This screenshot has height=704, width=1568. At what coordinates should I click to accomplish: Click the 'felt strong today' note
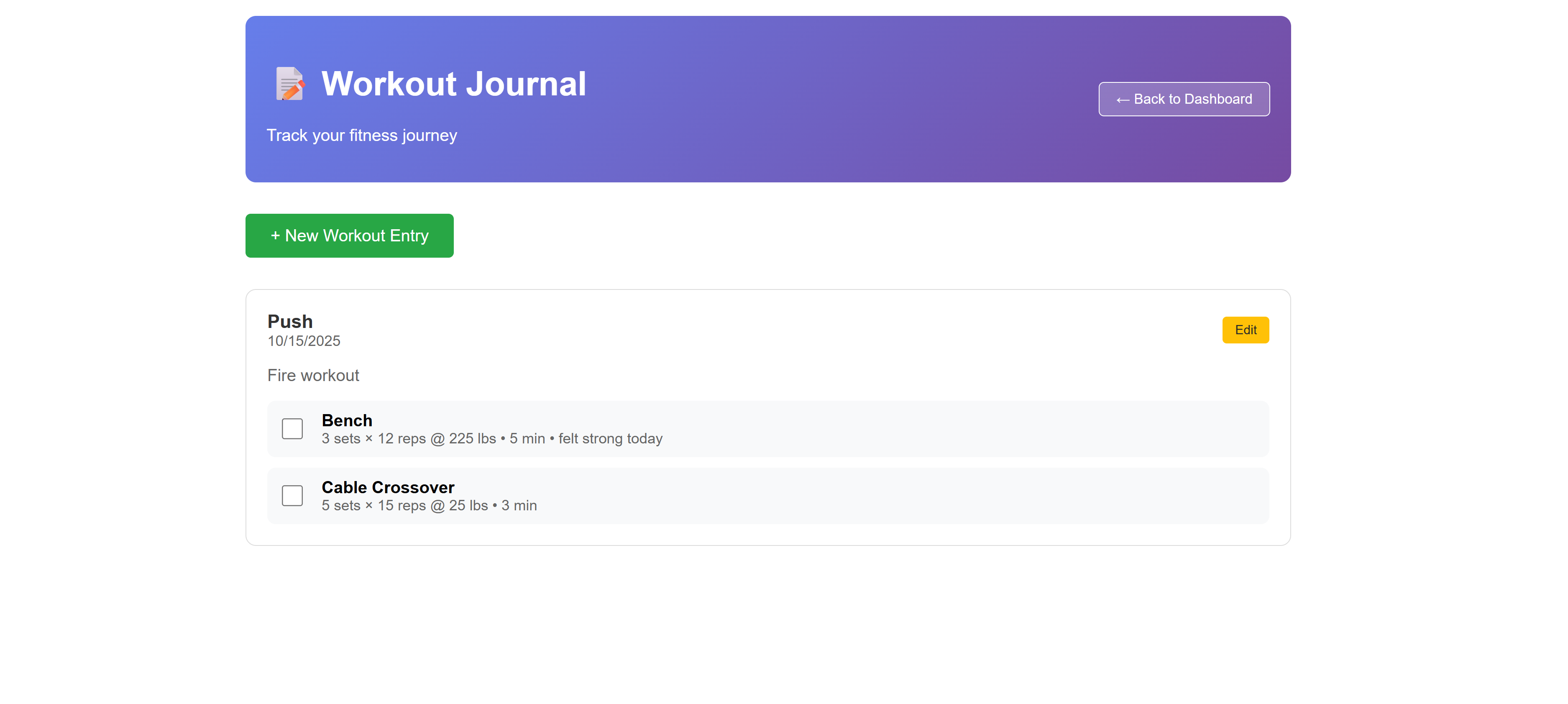610,439
